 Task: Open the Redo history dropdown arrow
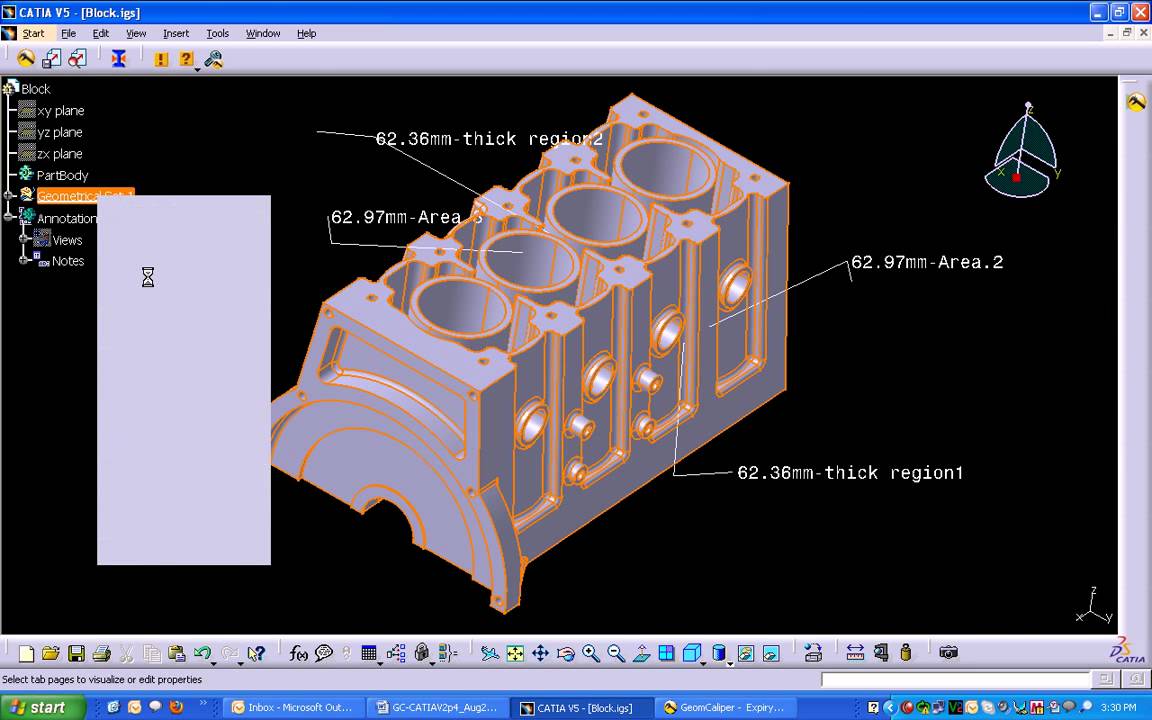(241, 663)
